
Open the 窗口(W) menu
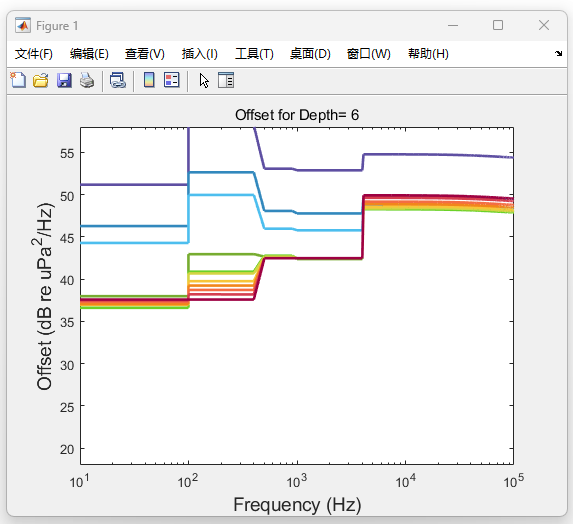coord(368,54)
